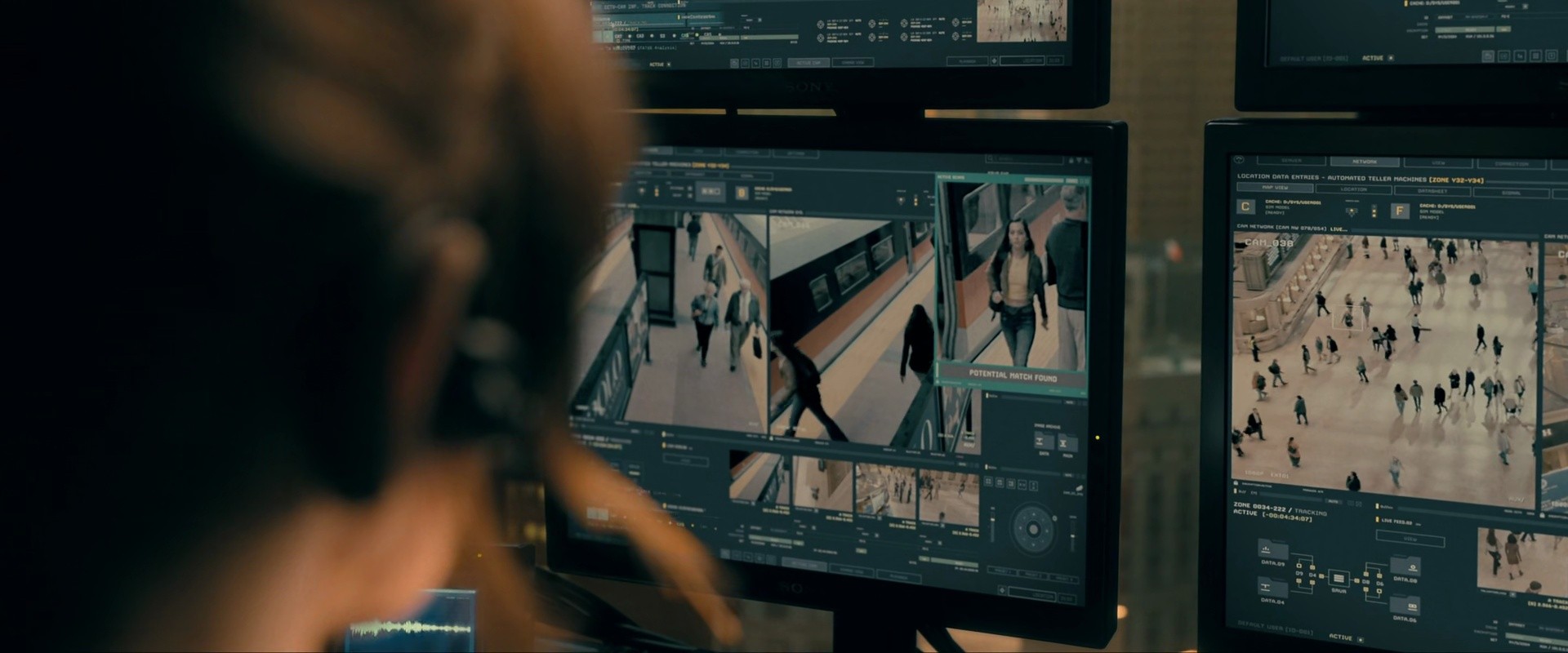Switch to the NETWORK tab

(1365, 162)
